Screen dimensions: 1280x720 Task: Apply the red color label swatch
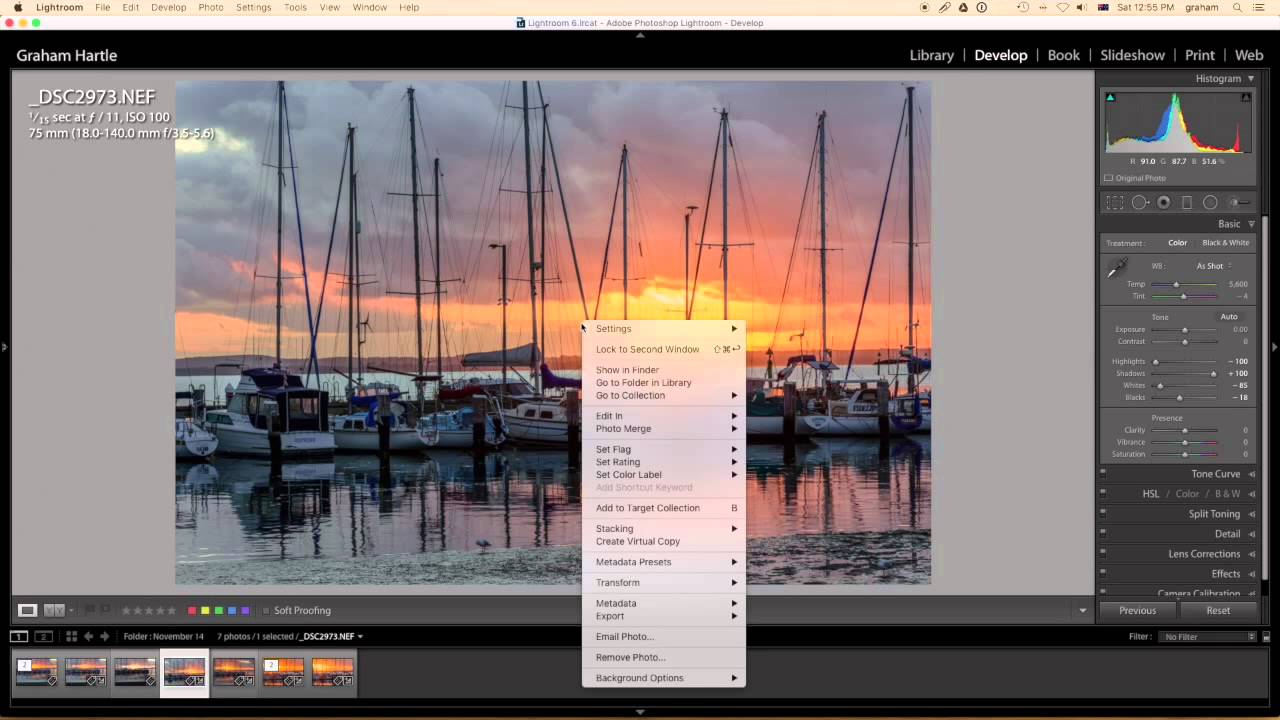click(x=192, y=611)
